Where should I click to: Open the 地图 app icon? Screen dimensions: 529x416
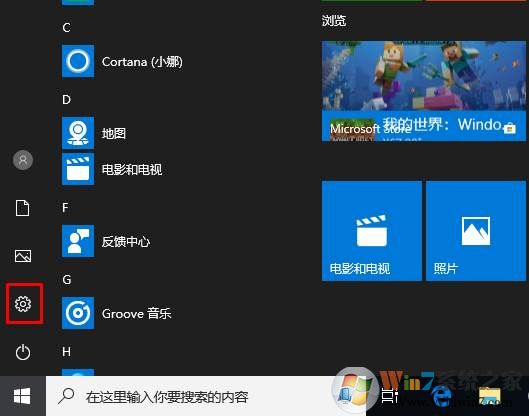(78, 133)
